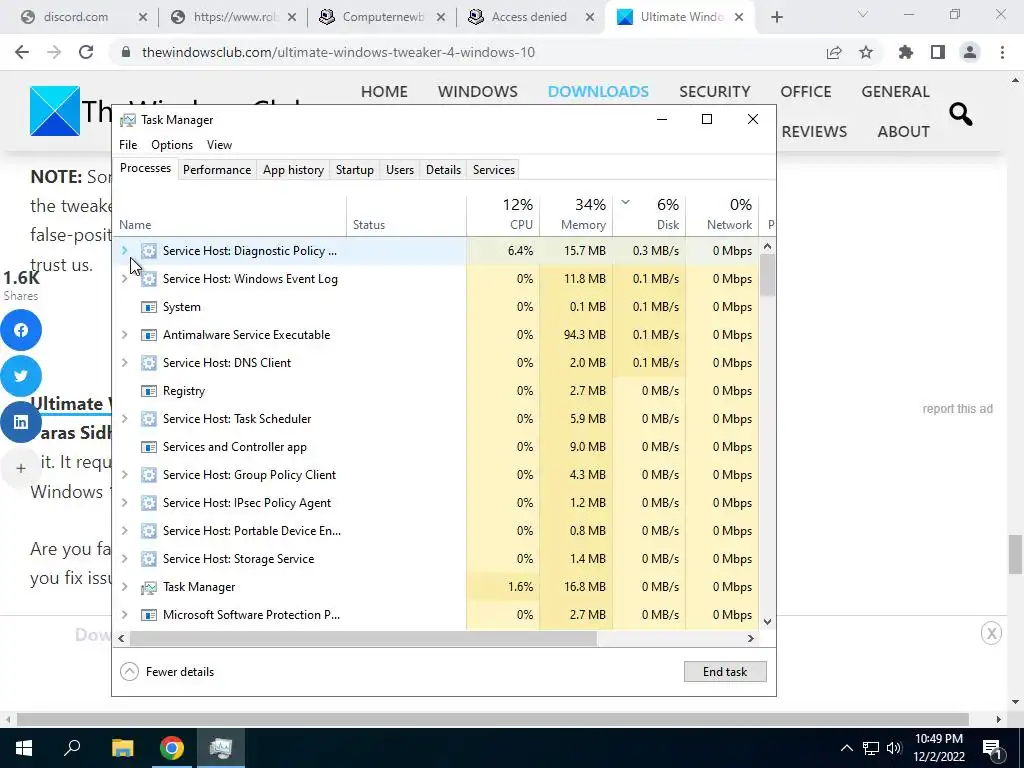Expand Service Host: Task Scheduler row
This screenshot has width=1024, height=768.
(124, 419)
